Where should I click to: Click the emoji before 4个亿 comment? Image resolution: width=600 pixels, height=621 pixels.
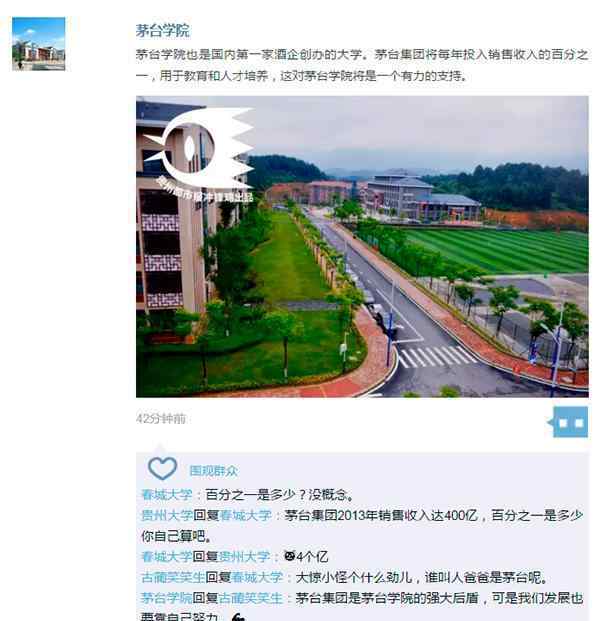290,556
